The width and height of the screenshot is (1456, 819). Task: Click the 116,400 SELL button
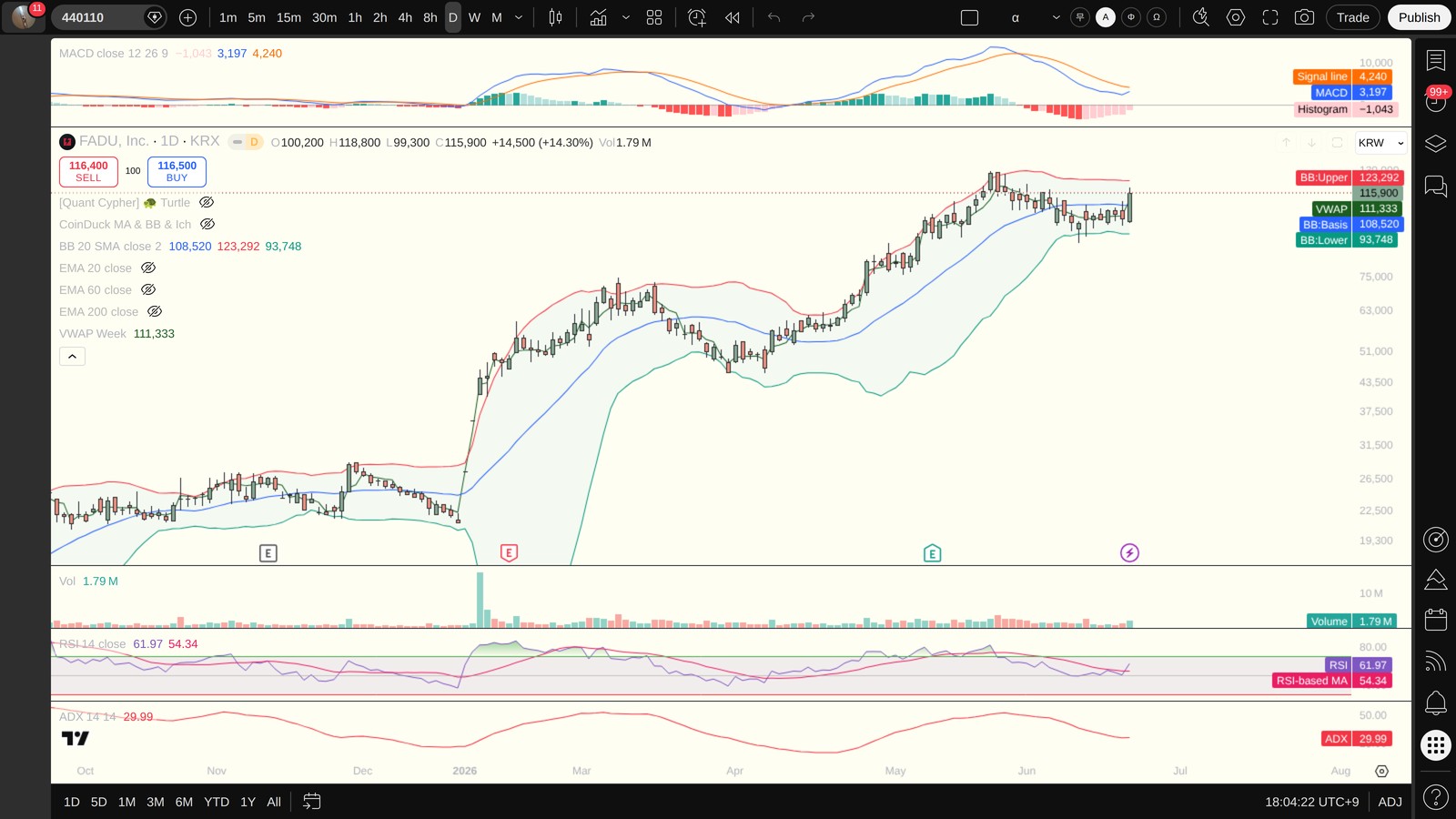[x=88, y=171]
